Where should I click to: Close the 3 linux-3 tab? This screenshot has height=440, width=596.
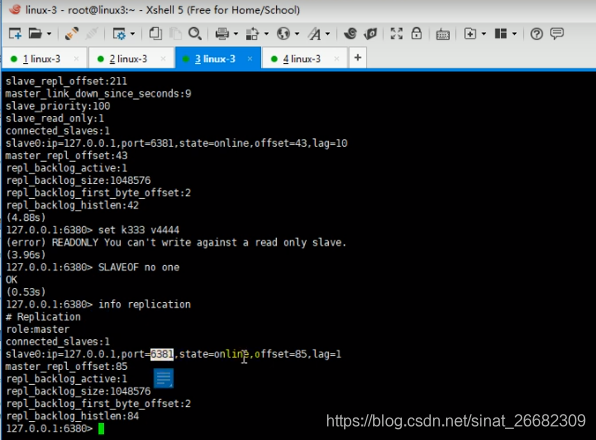250,59
